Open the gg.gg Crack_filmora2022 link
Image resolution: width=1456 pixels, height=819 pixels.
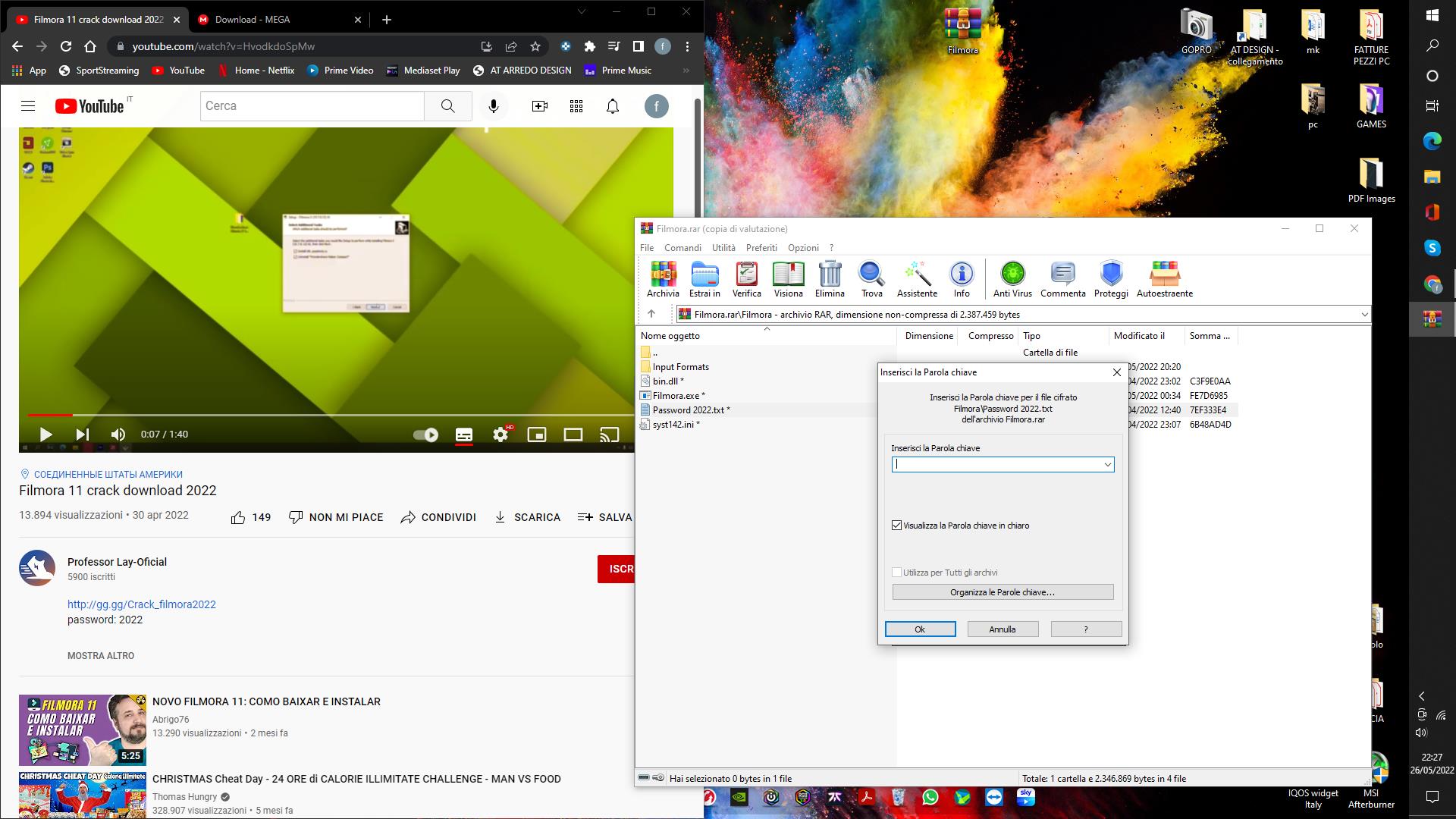(142, 604)
